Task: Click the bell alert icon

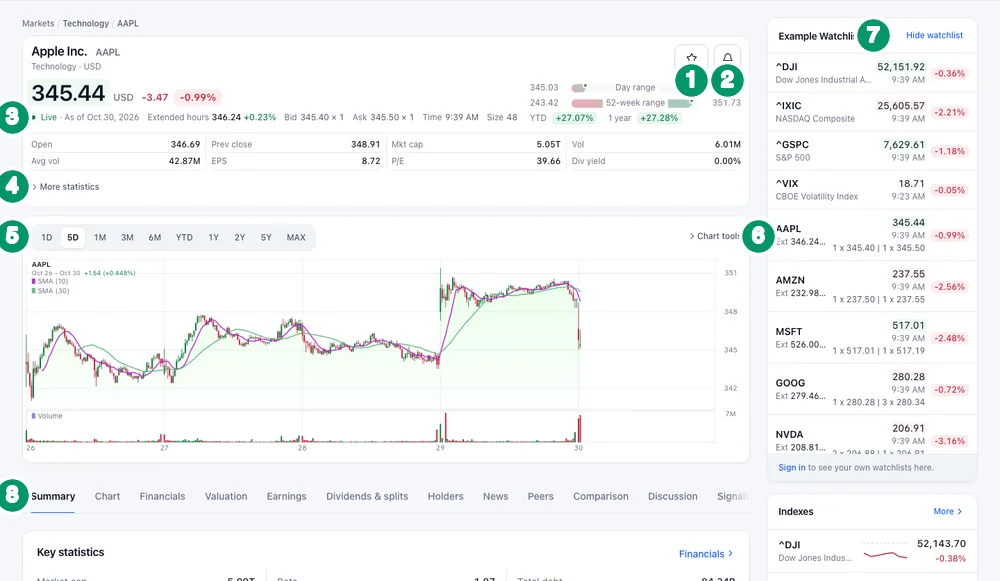Action: [727, 57]
